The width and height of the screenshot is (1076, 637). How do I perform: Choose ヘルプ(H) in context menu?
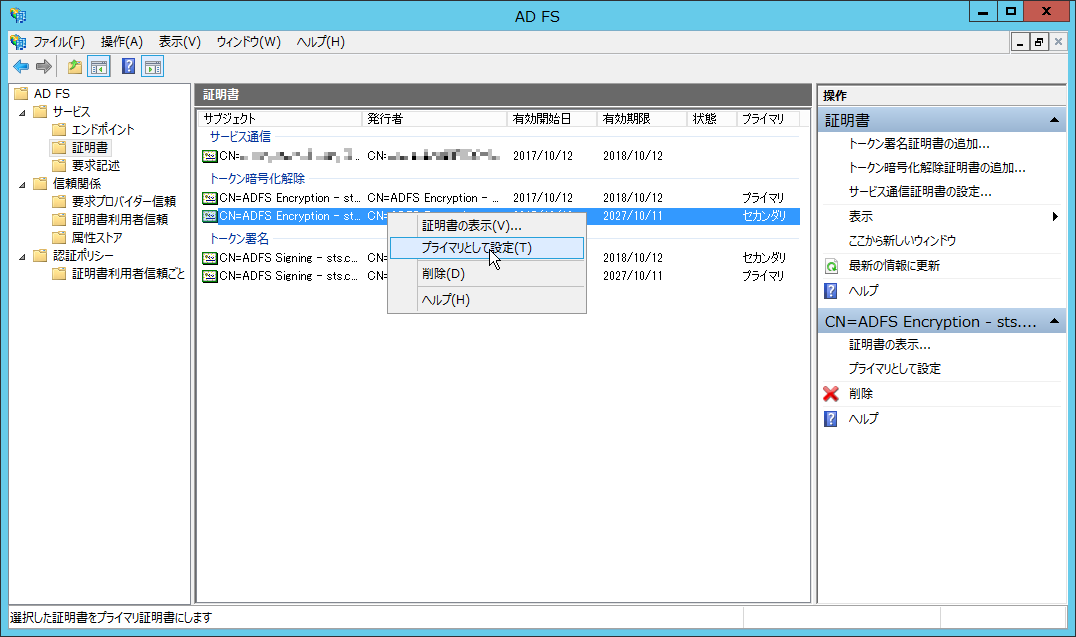487,300
